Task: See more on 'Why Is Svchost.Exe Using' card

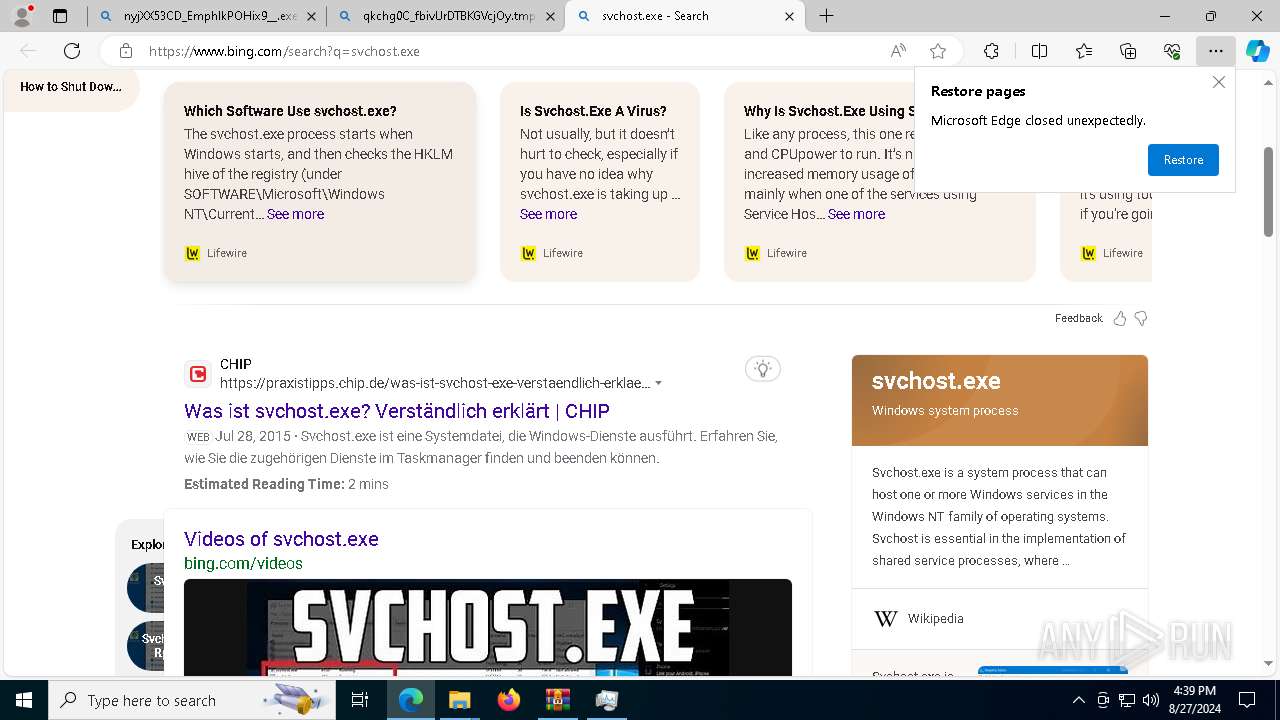Action: click(x=856, y=214)
